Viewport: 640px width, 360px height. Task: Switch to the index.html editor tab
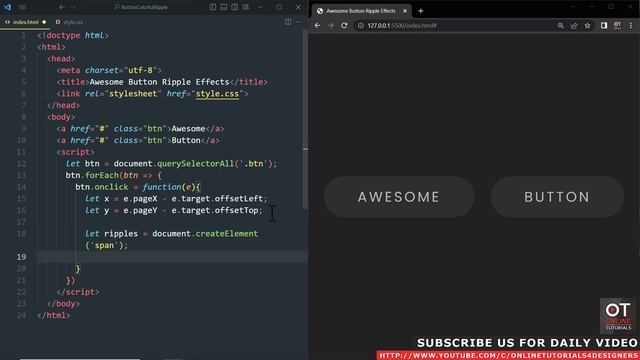[x=25, y=22]
